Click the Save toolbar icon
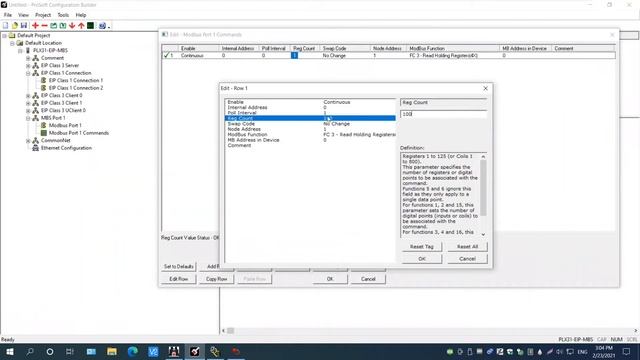 24,25
